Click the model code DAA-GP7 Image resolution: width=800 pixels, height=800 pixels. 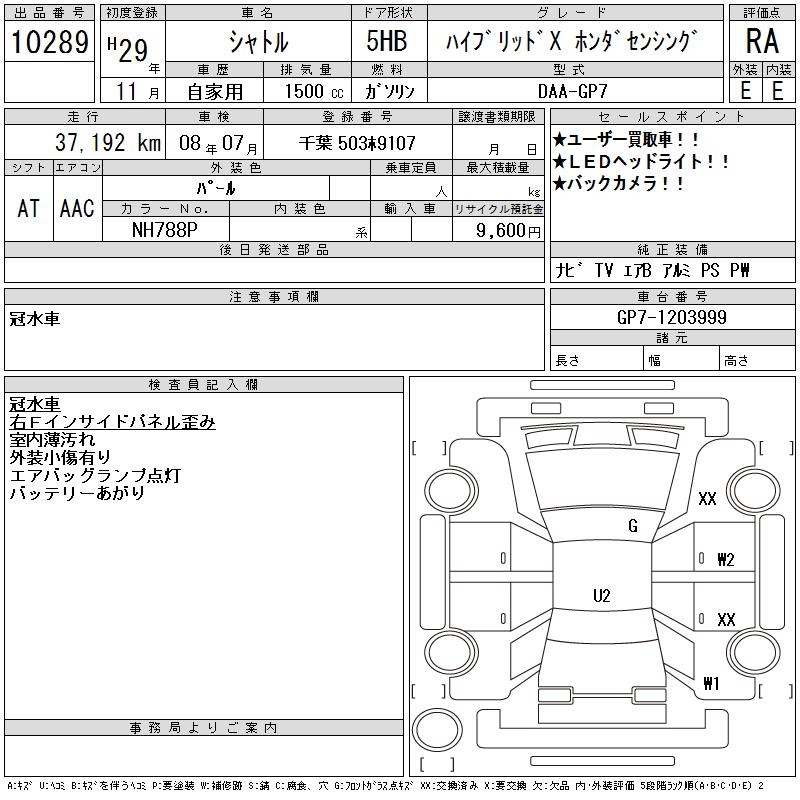tap(572, 91)
